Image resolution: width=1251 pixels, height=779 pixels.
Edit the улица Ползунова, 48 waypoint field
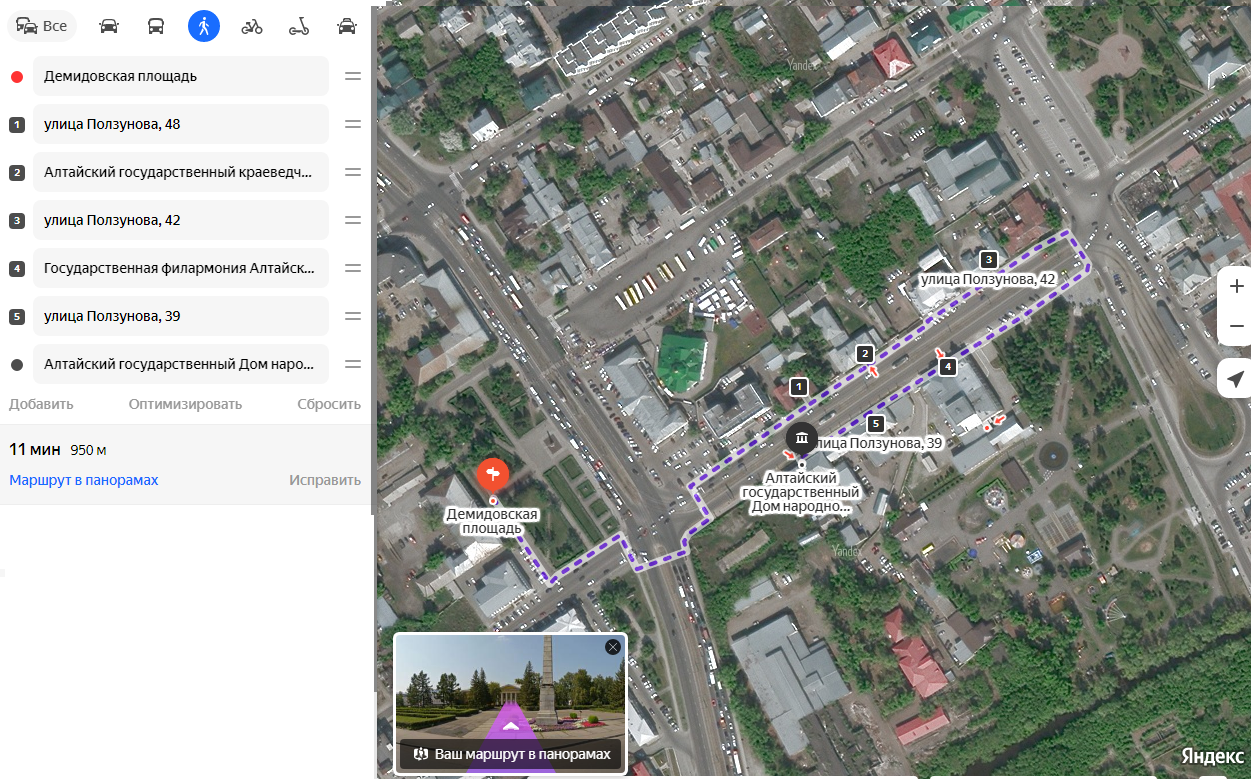[x=181, y=124]
